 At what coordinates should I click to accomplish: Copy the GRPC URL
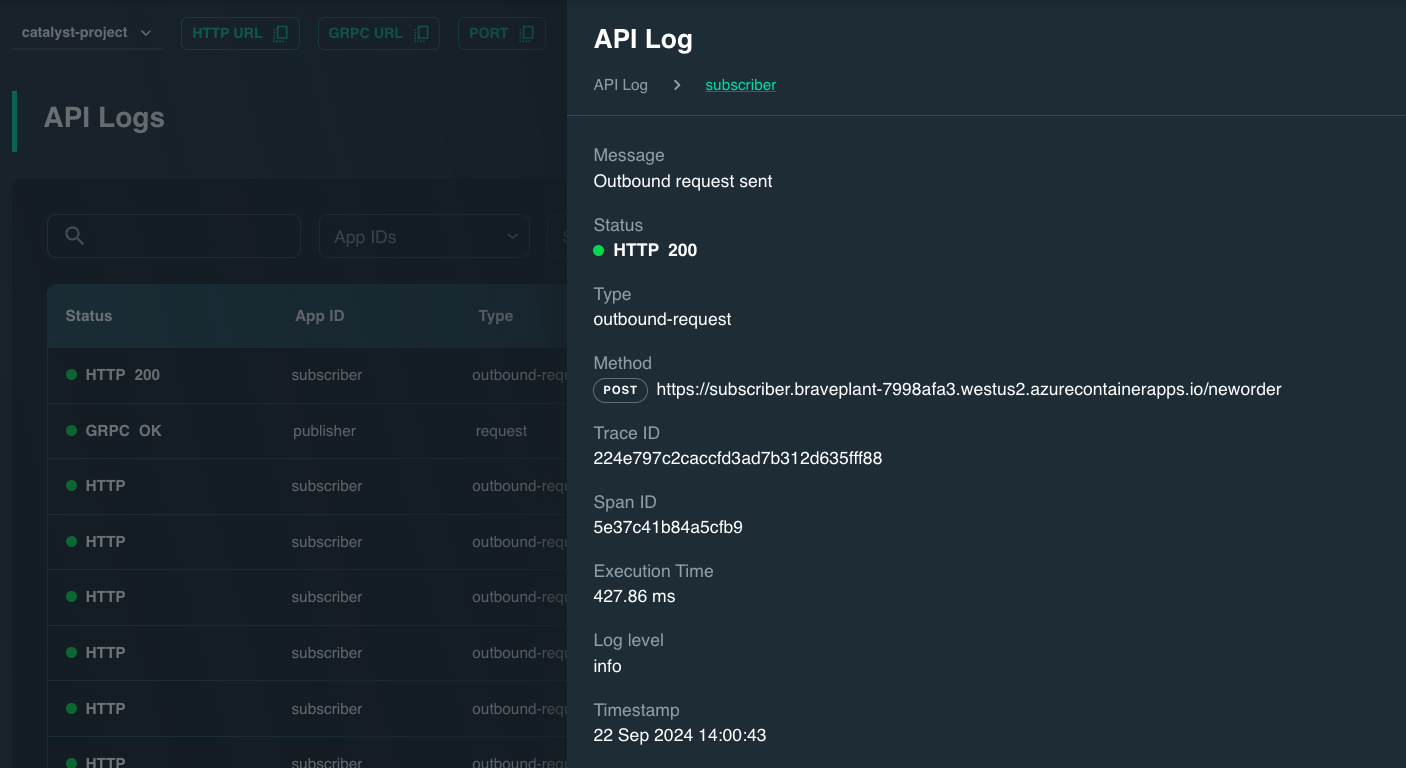(x=379, y=33)
